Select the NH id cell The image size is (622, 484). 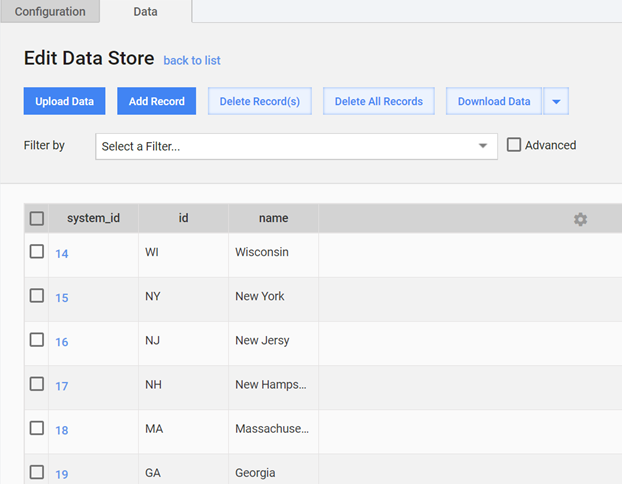pos(183,387)
